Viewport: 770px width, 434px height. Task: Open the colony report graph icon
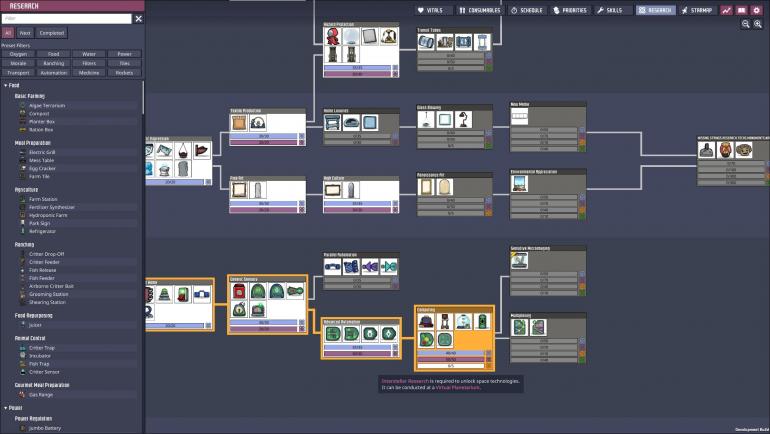click(x=727, y=9)
